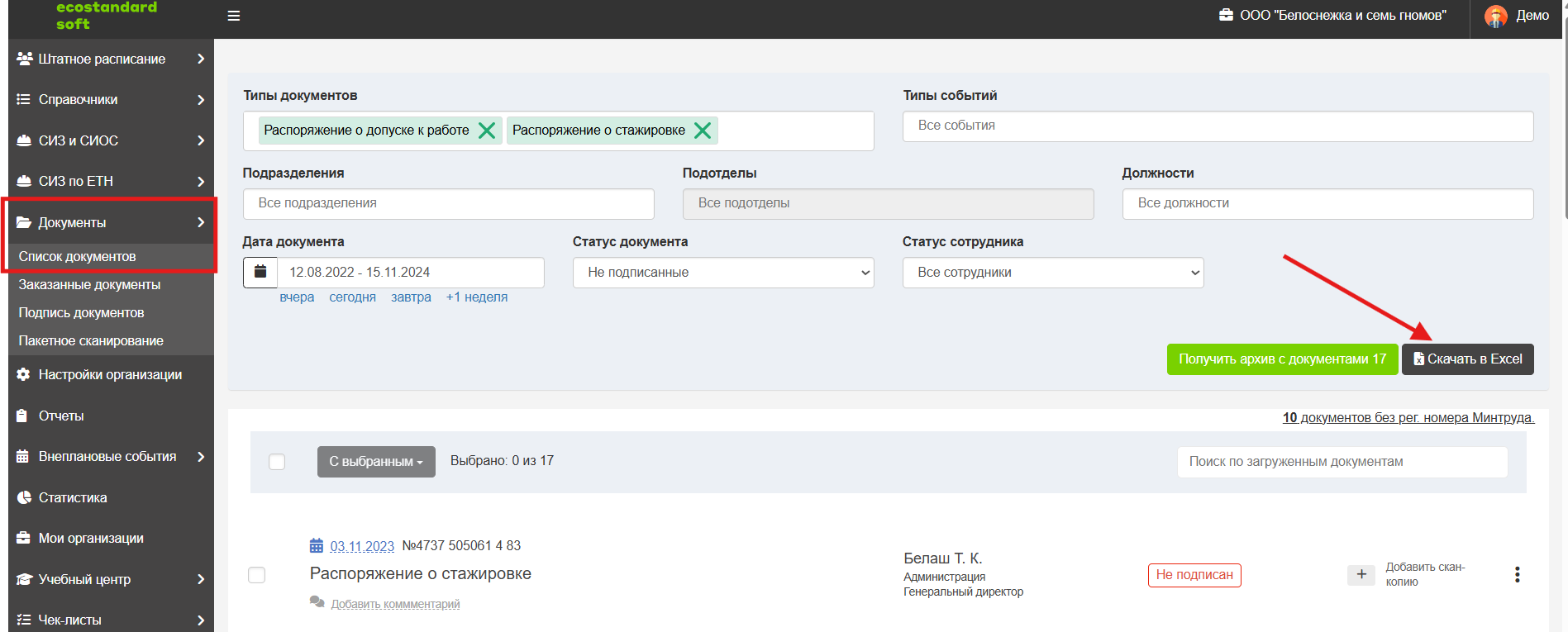Click the search field for loaded documents

point(1342,462)
